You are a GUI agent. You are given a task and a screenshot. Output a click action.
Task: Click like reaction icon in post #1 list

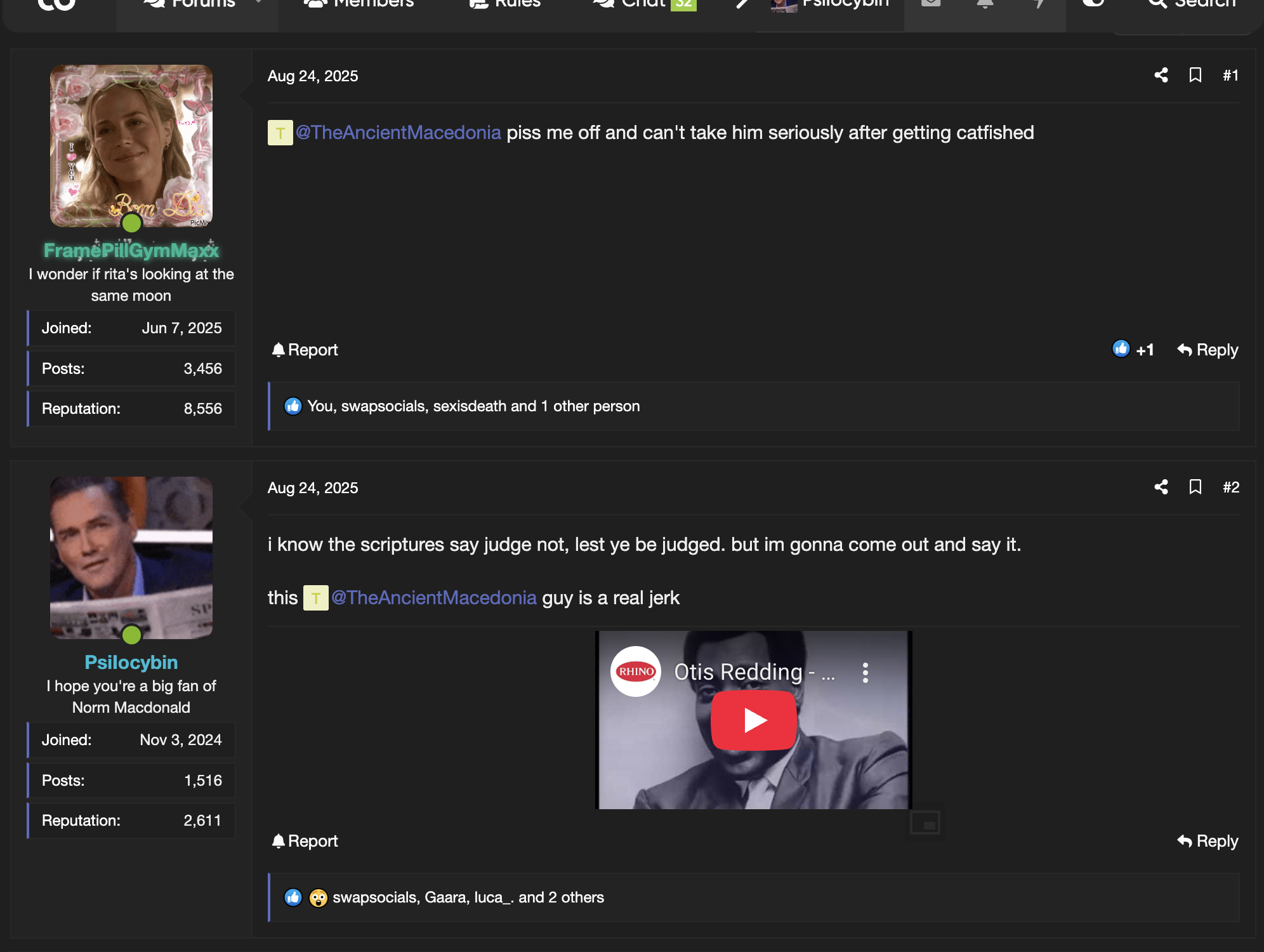point(293,406)
